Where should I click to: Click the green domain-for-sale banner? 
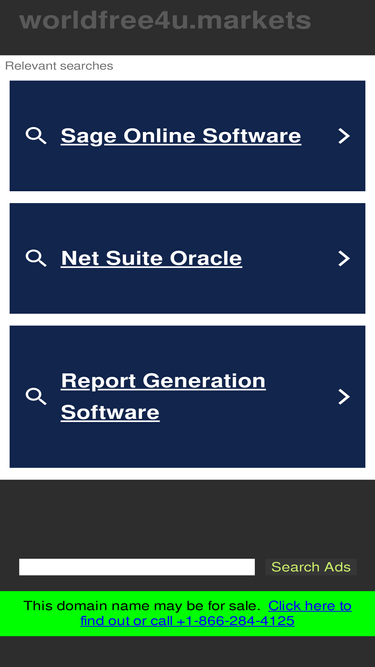tap(188, 613)
